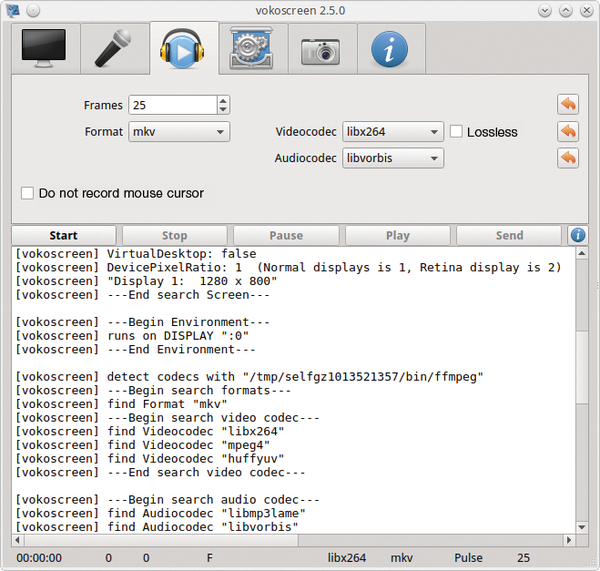Increase Frames value with up arrow

pos(223,100)
